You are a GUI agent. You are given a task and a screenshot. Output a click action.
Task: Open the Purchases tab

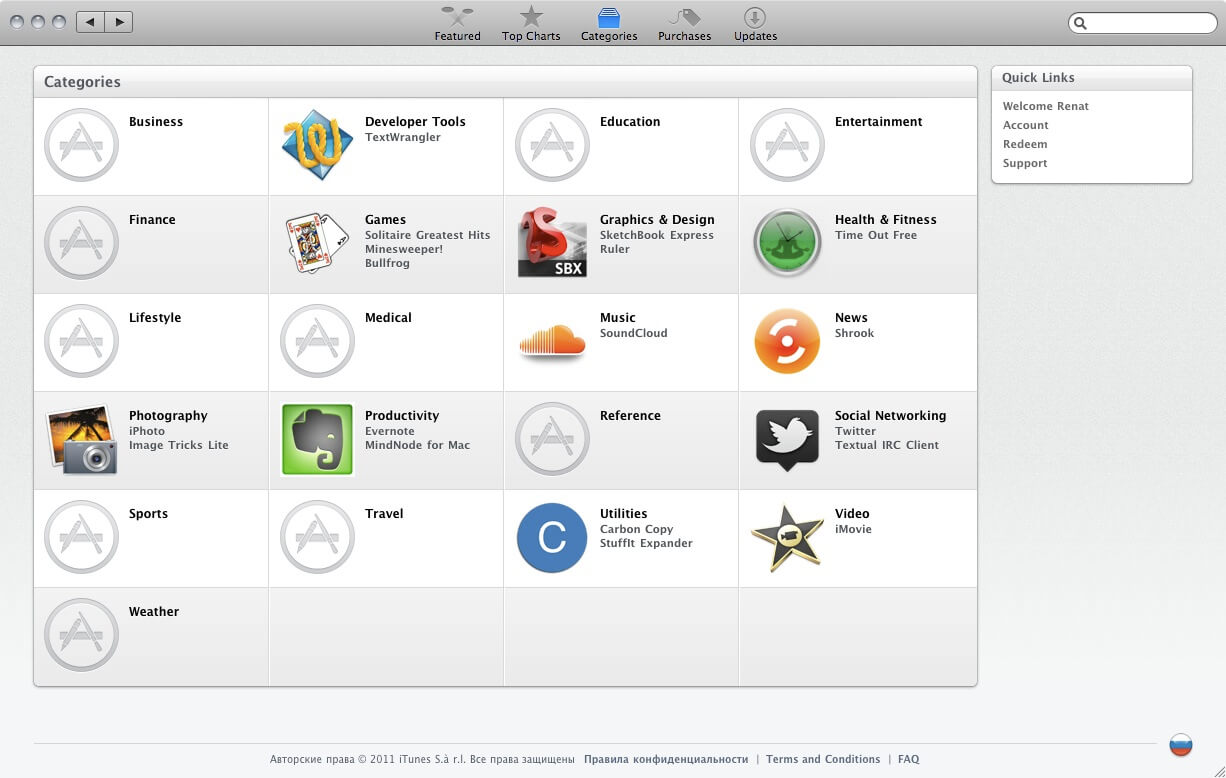point(684,24)
